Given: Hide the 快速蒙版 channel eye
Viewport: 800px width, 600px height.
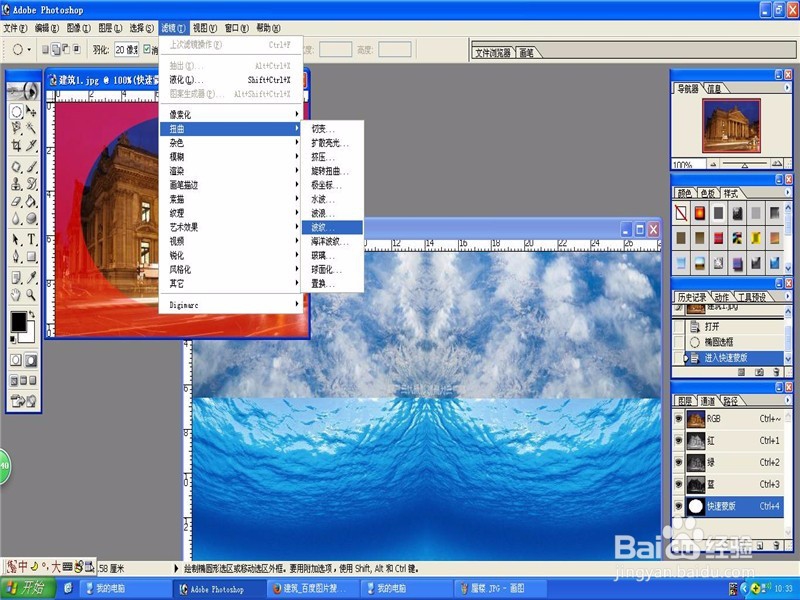Looking at the screenshot, I should [678, 506].
